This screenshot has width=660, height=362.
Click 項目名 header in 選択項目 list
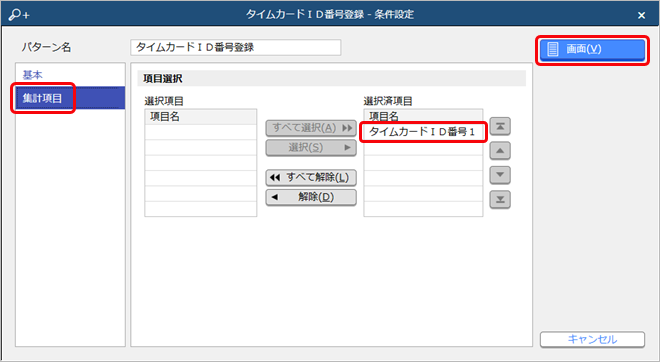(x=200, y=117)
